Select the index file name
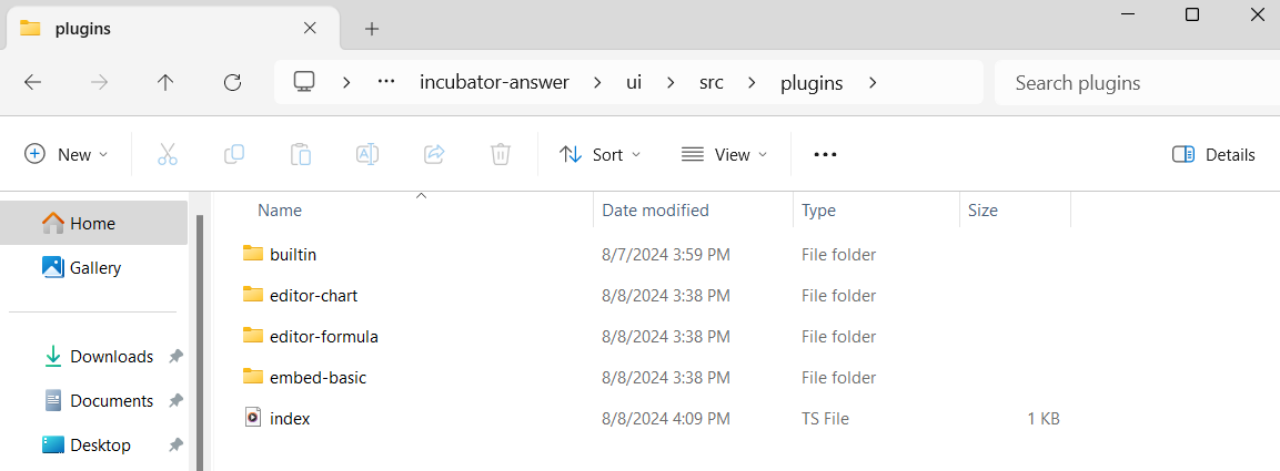This screenshot has height=471, width=1280. point(290,418)
